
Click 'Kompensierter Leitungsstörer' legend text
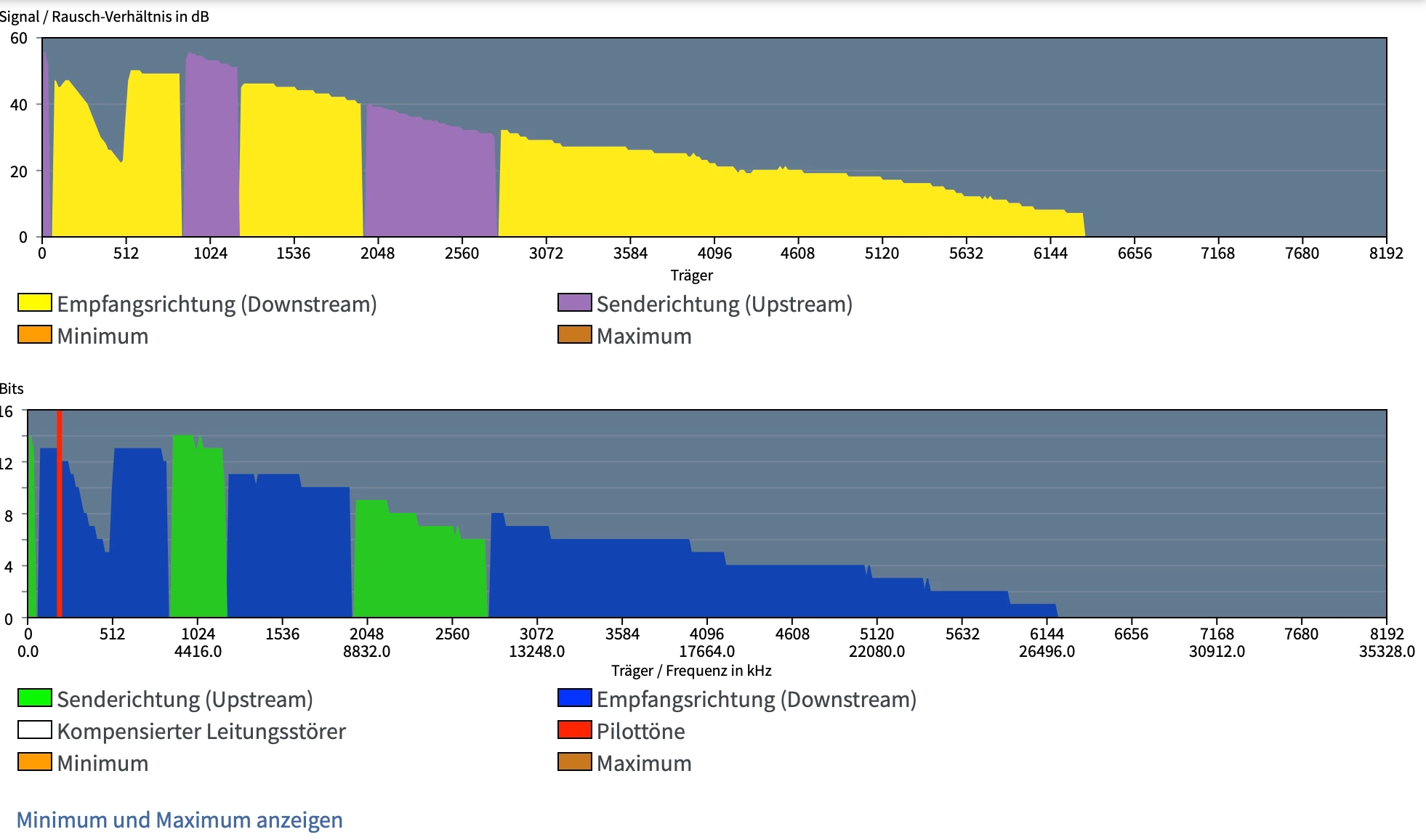(x=201, y=731)
